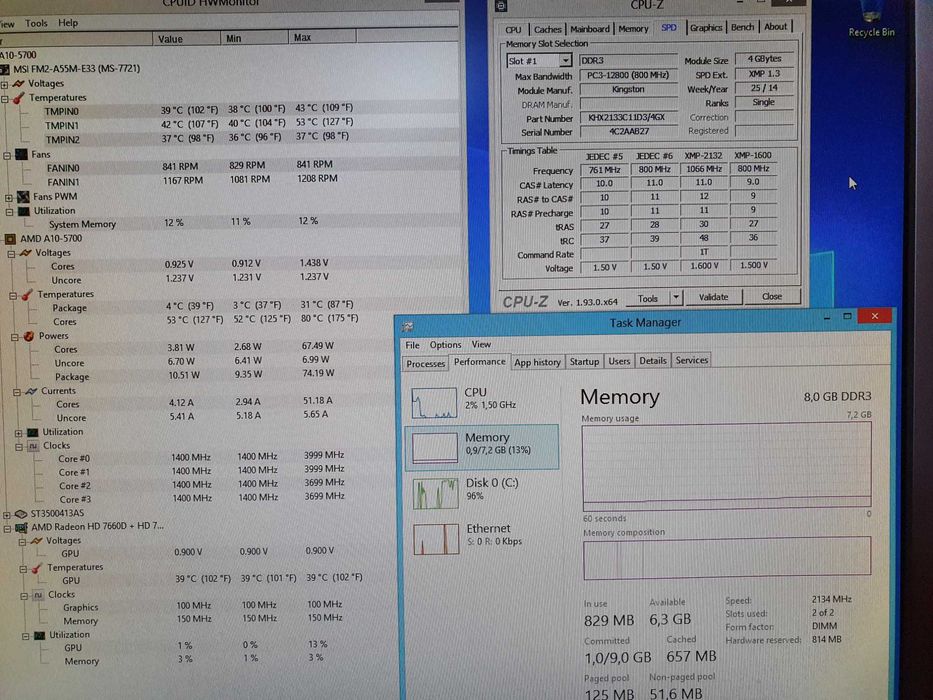Click the Powers flame icon

tap(29, 336)
